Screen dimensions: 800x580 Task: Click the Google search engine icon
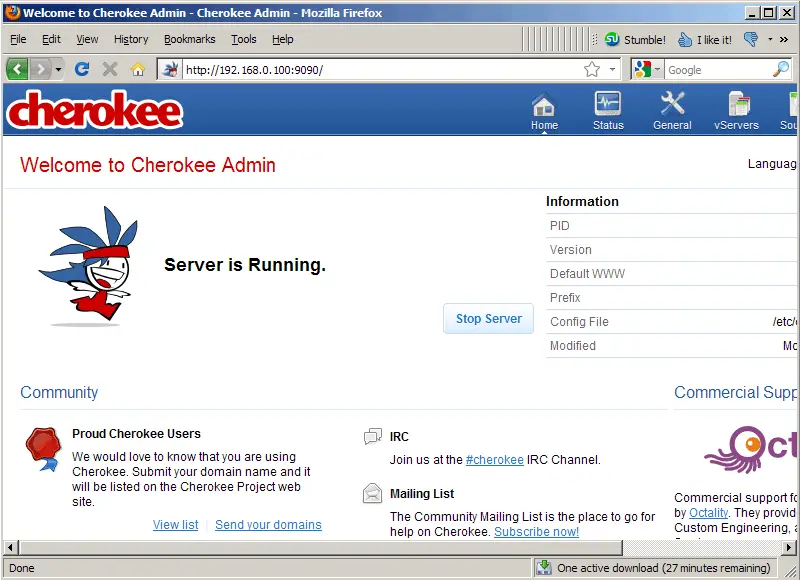pyautogui.click(x=642, y=69)
